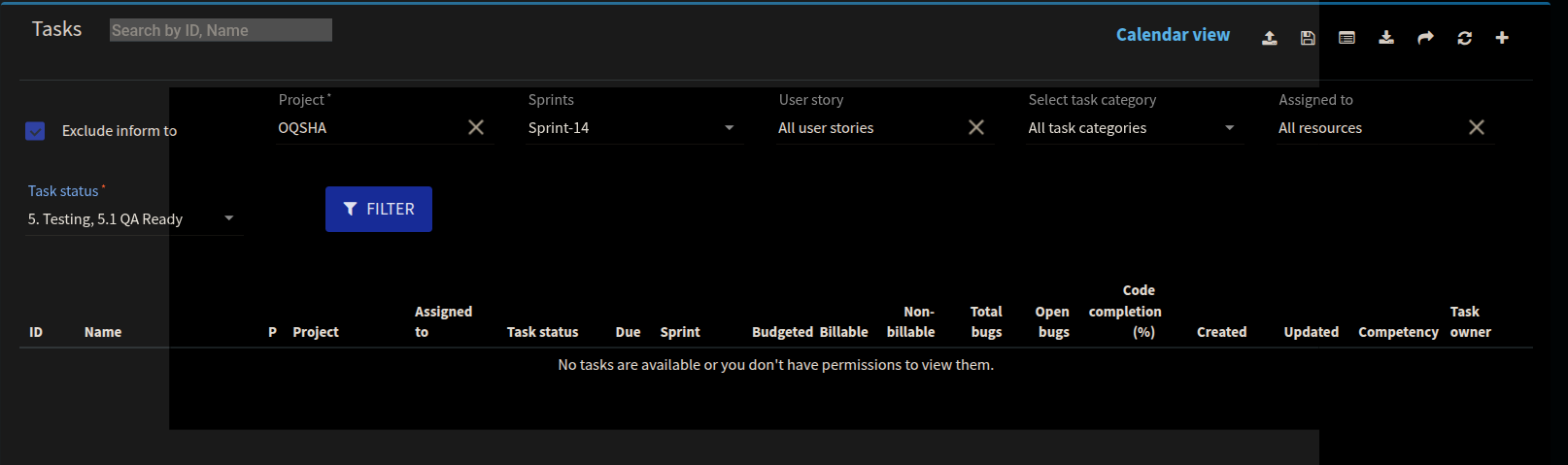Click the save floppy disk icon
This screenshot has width=1568, height=465.
click(x=1308, y=38)
